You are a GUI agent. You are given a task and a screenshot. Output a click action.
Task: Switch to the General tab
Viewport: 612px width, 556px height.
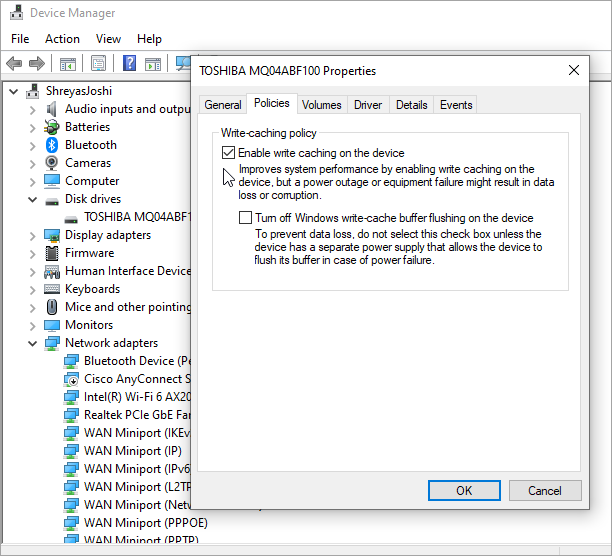pyautogui.click(x=223, y=105)
